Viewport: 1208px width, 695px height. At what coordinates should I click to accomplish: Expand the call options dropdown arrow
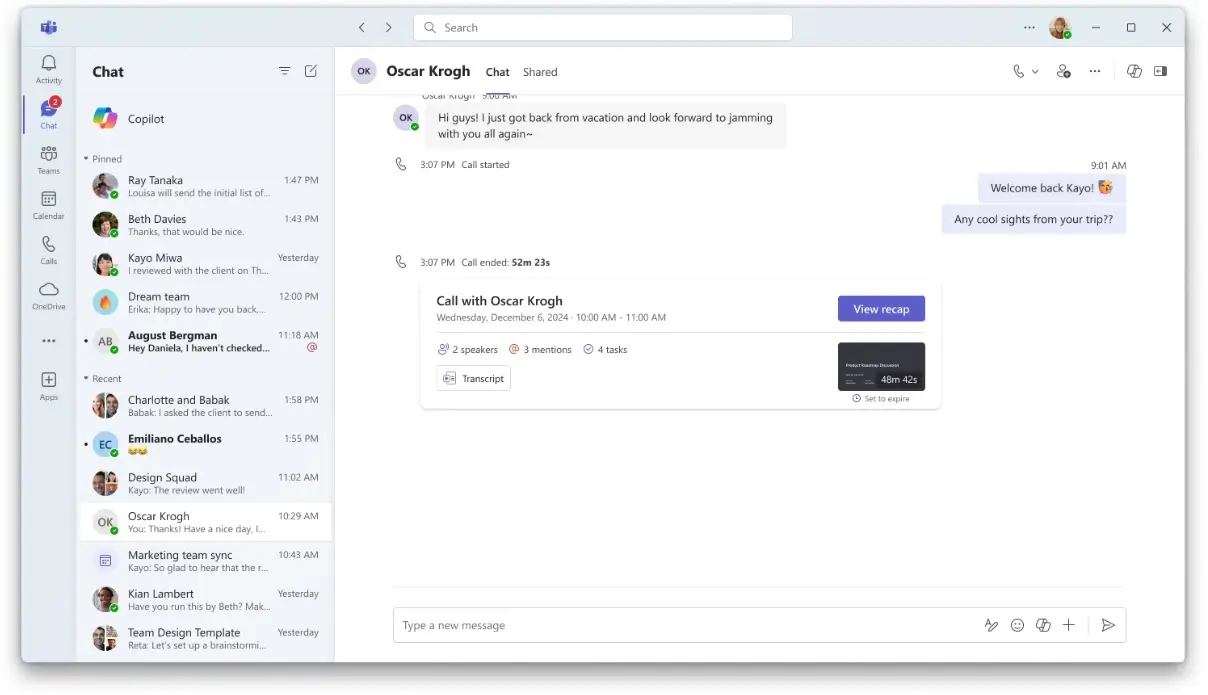[1035, 72]
